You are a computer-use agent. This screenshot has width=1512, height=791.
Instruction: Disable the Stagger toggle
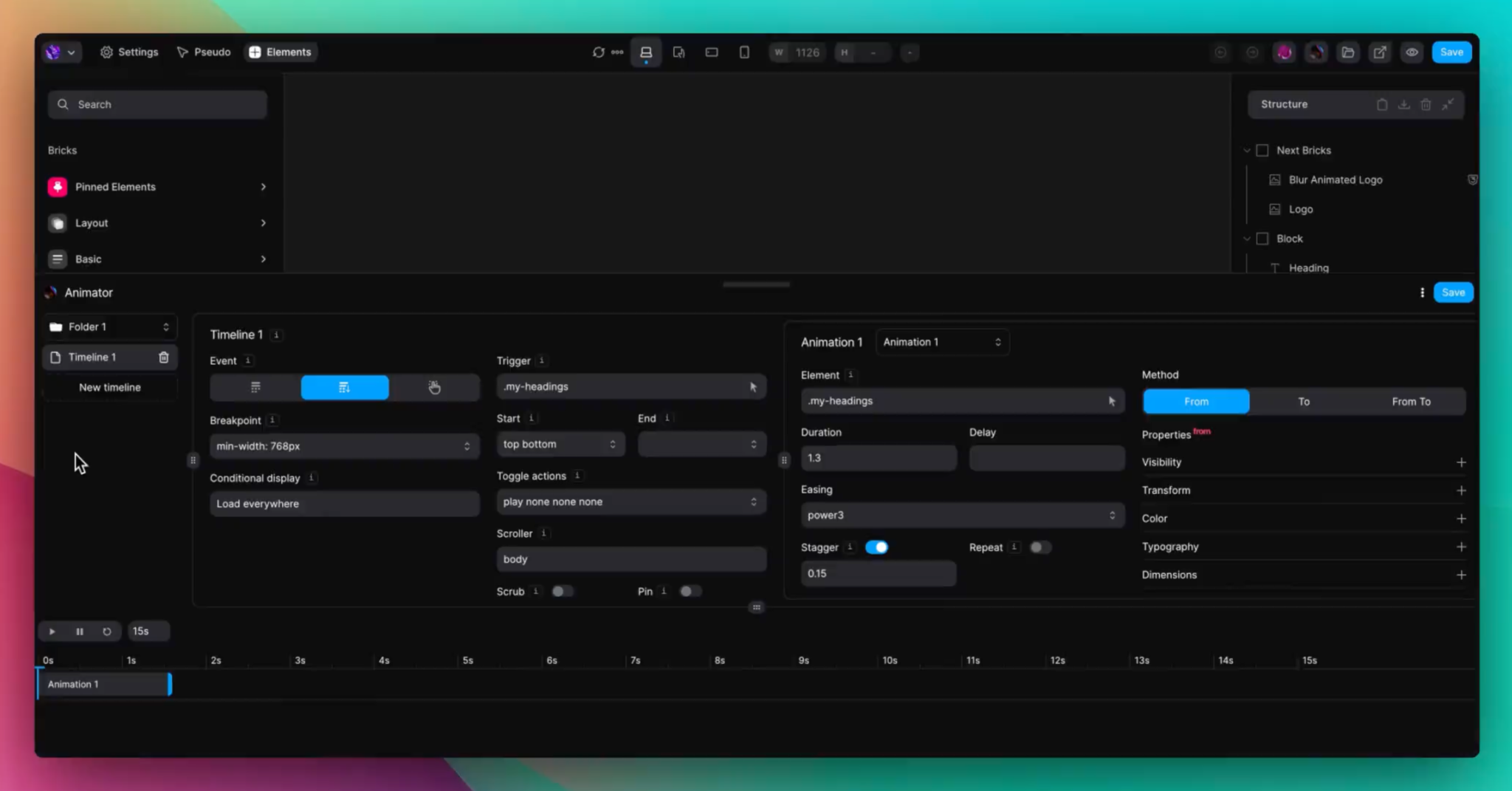(x=876, y=547)
